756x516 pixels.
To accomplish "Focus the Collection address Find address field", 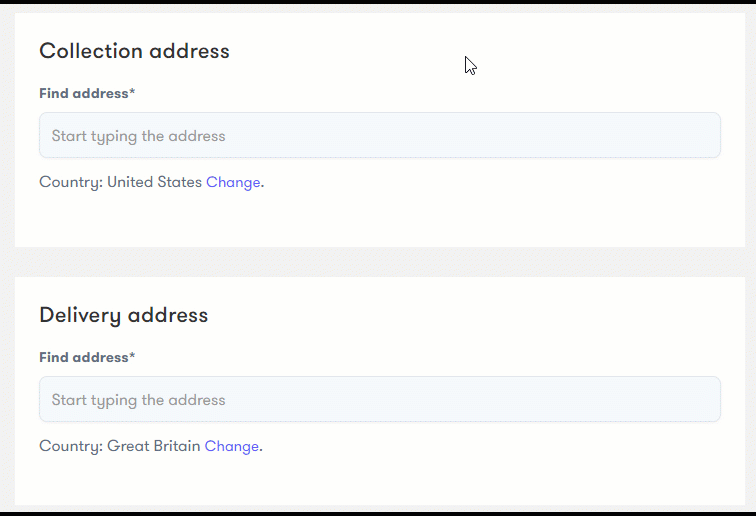I will (x=380, y=135).
